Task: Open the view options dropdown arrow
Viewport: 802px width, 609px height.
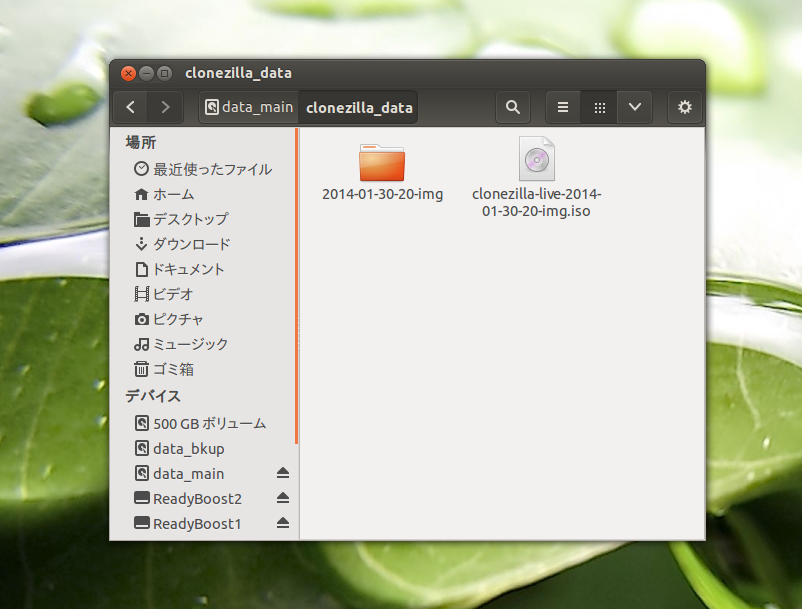Action: 635,107
